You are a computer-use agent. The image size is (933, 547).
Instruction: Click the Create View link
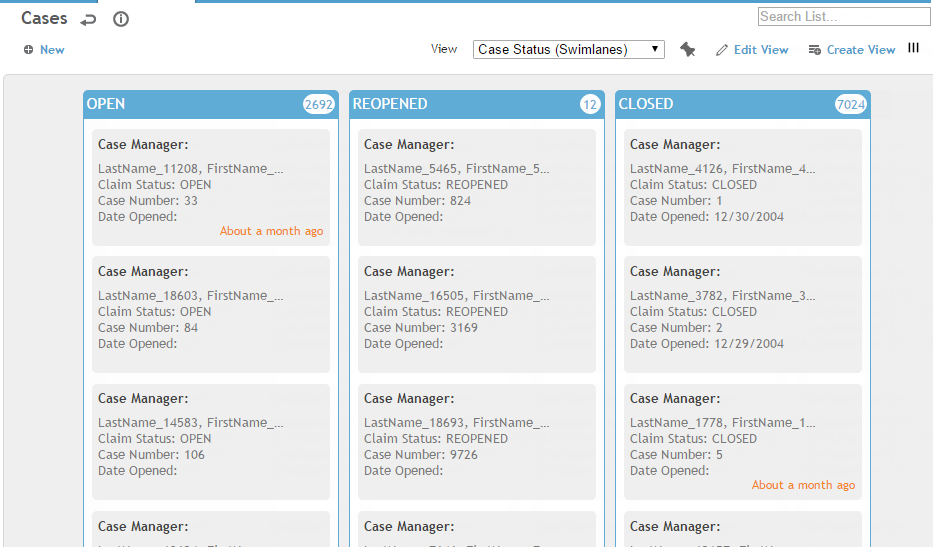coord(860,50)
